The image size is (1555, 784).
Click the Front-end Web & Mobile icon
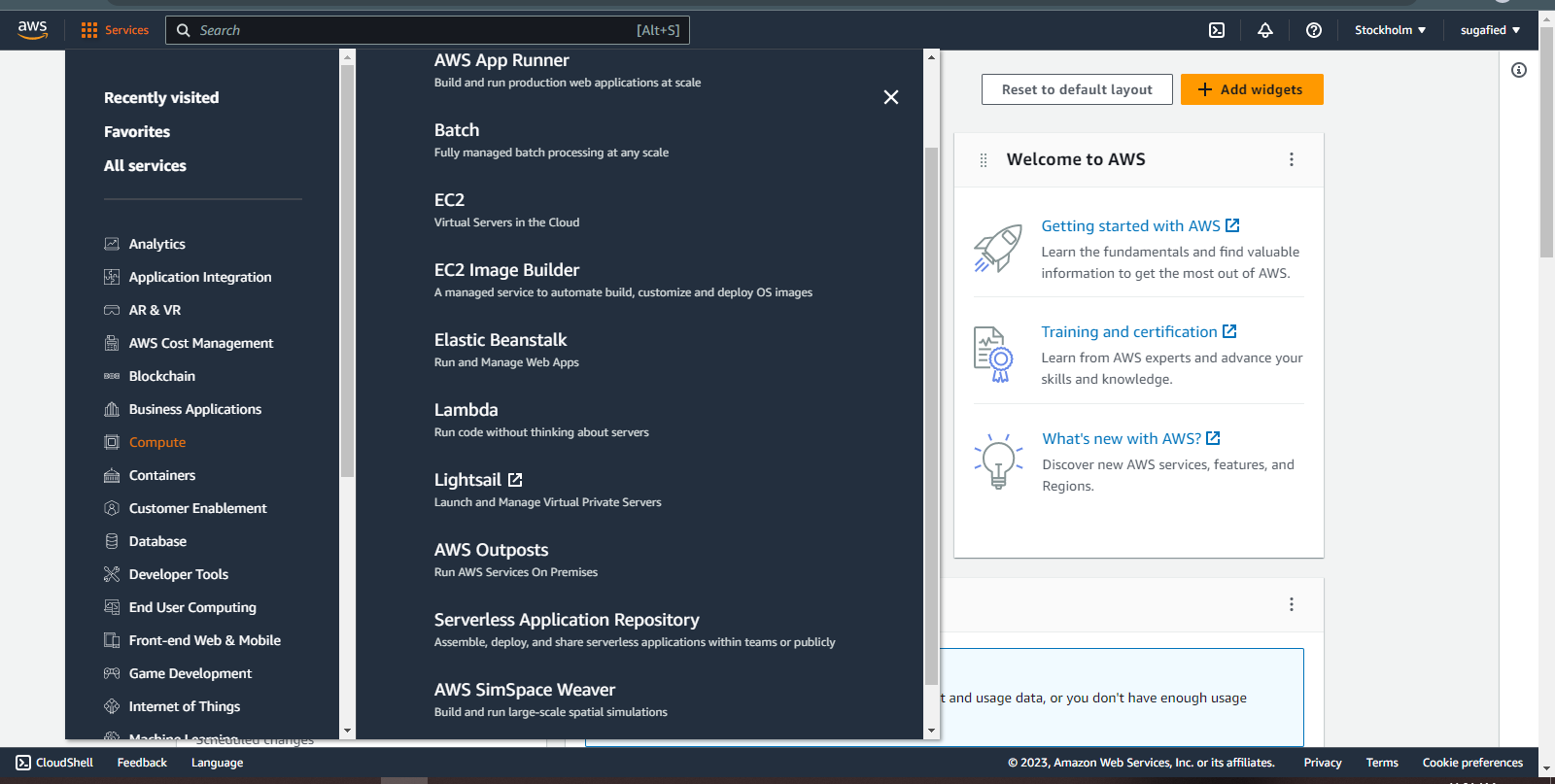tap(112, 640)
